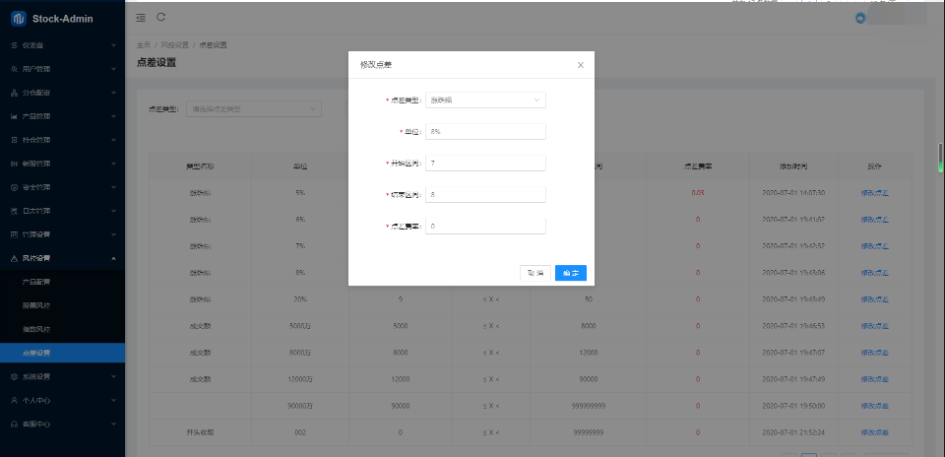
Task: Select the highlighted 点差设置 submenu item
Action: click(x=62, y=353)
